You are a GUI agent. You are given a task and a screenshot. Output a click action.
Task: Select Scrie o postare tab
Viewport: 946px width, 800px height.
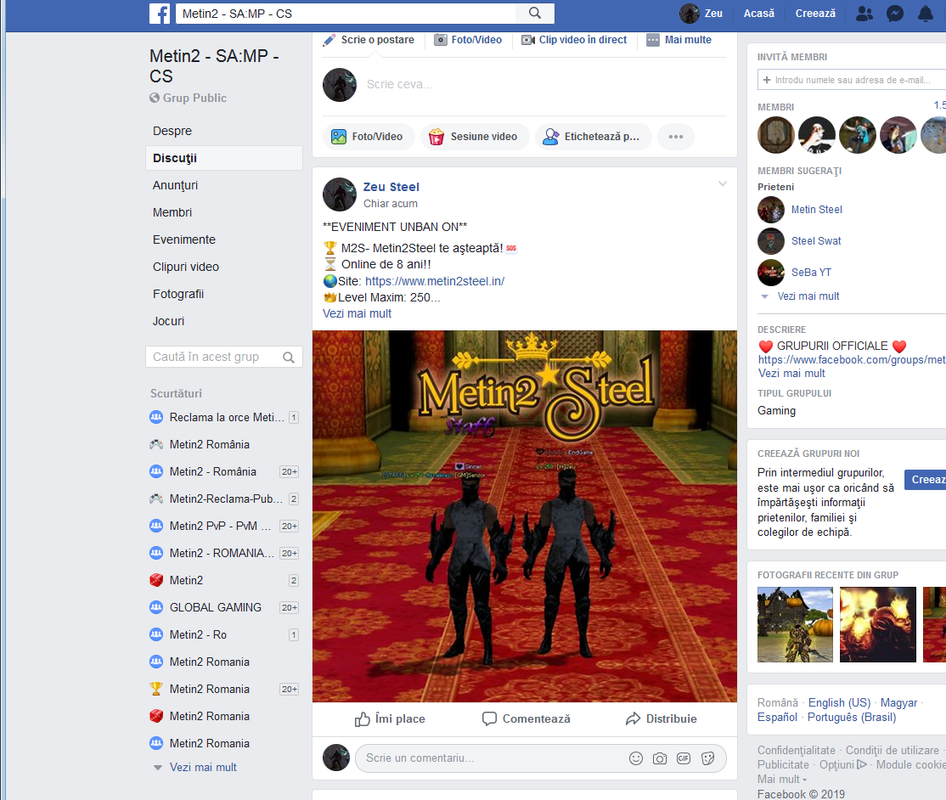point(369,40)
